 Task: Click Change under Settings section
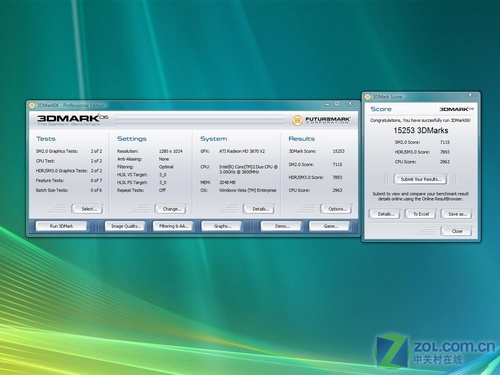[x=171, y=209]
